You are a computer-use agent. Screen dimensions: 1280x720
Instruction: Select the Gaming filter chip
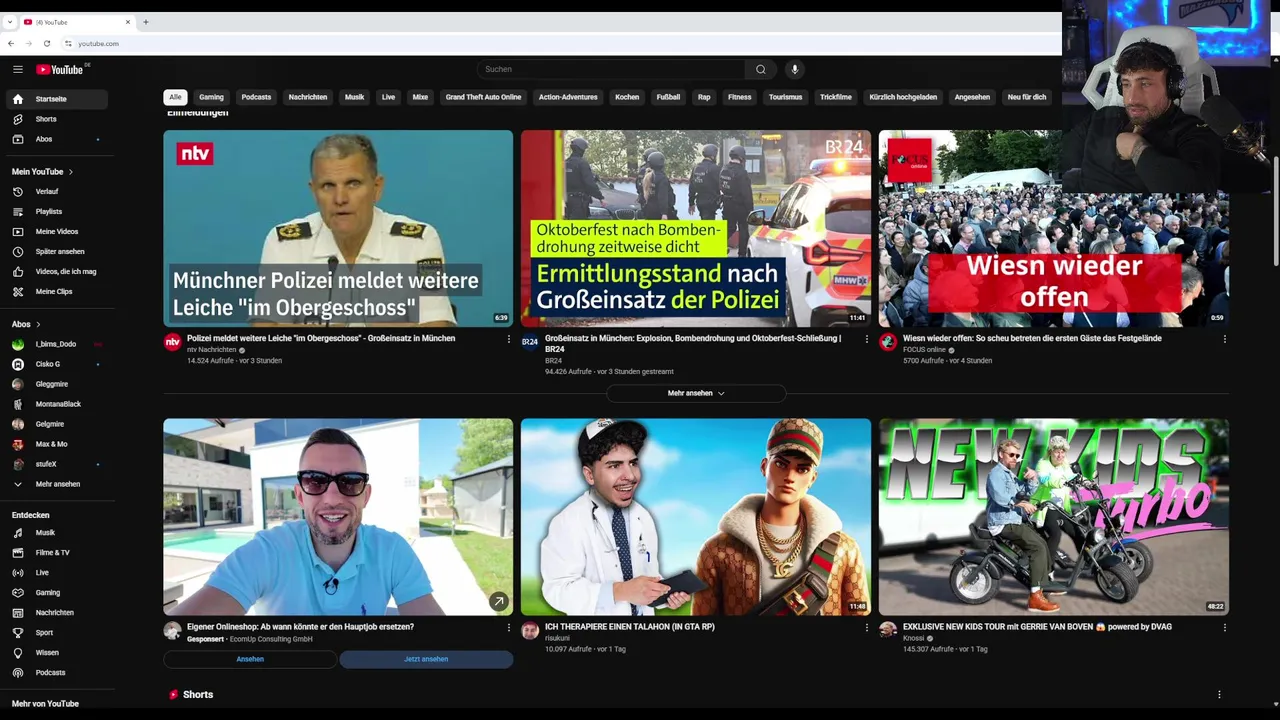211,97
